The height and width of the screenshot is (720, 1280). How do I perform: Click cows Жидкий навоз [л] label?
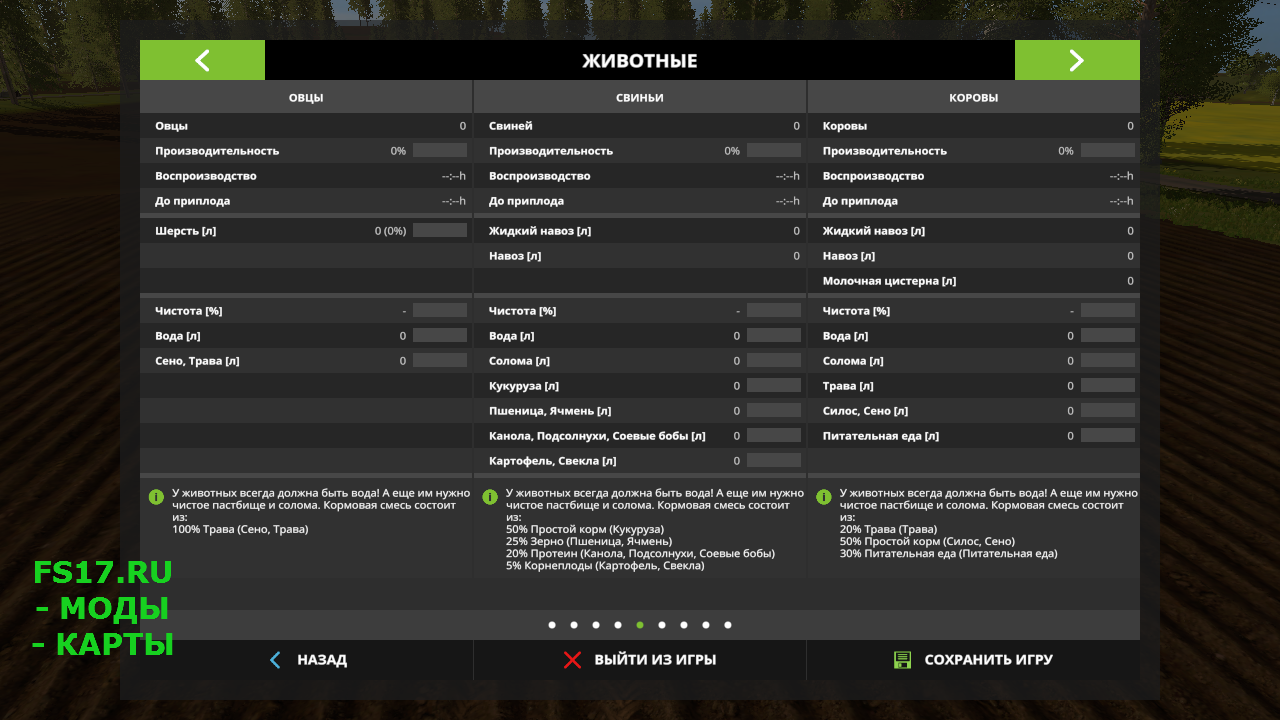click(x=874, y=231)
